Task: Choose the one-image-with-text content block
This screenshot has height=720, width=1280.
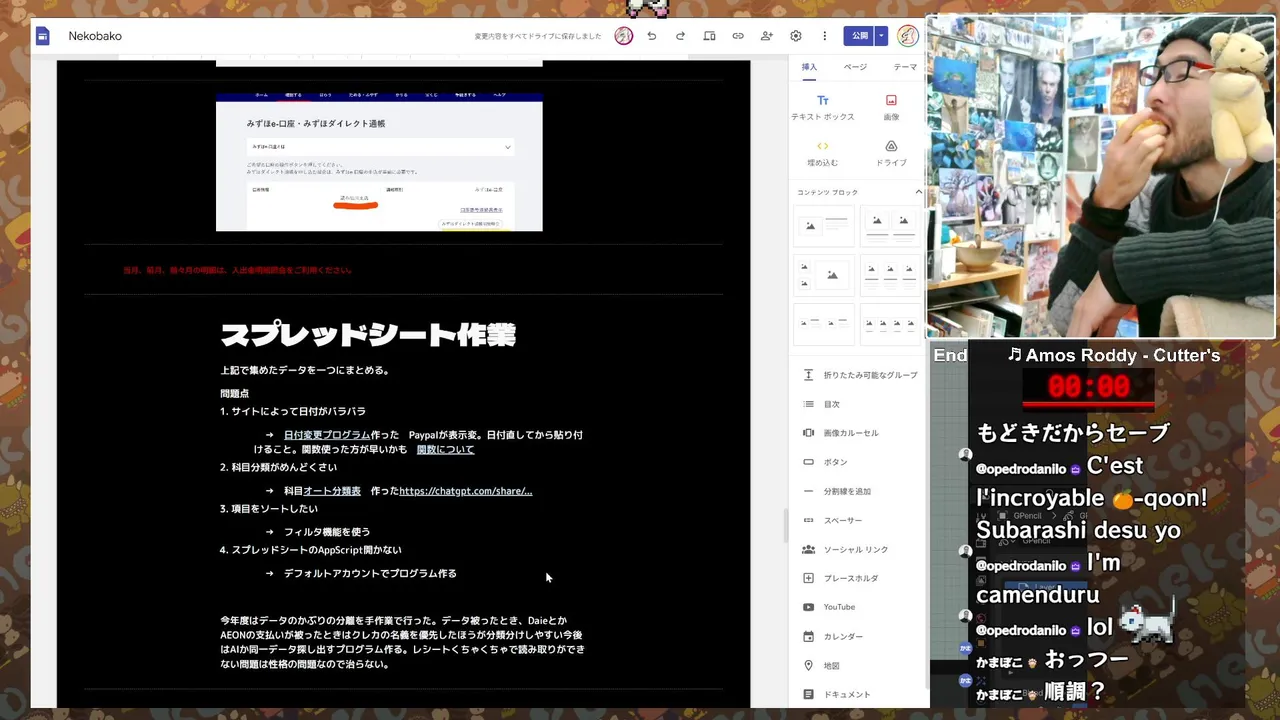Action: click(824, 226)
